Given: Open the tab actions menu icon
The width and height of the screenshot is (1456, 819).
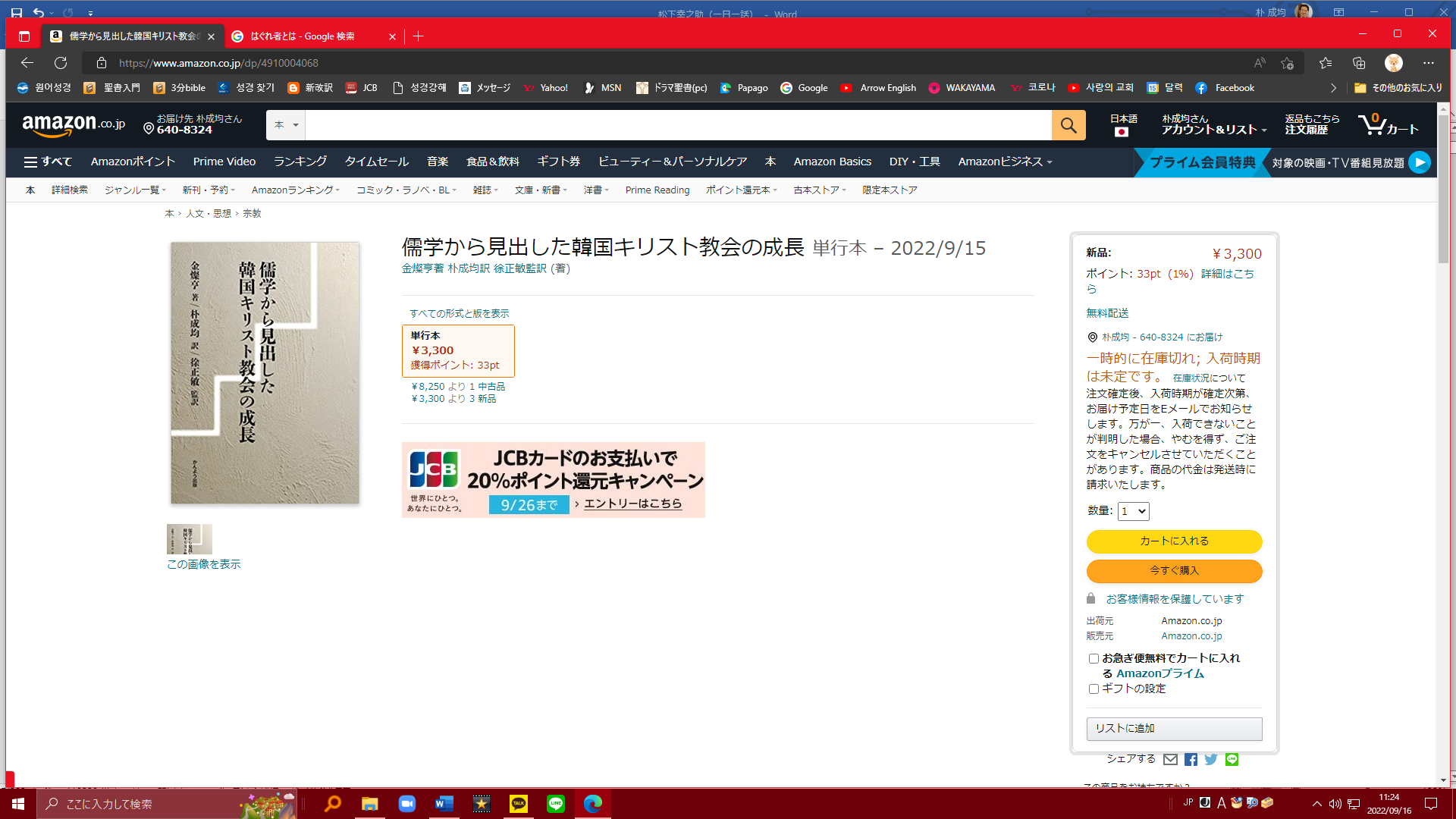Looking at the screenshot, I should 24,36.
